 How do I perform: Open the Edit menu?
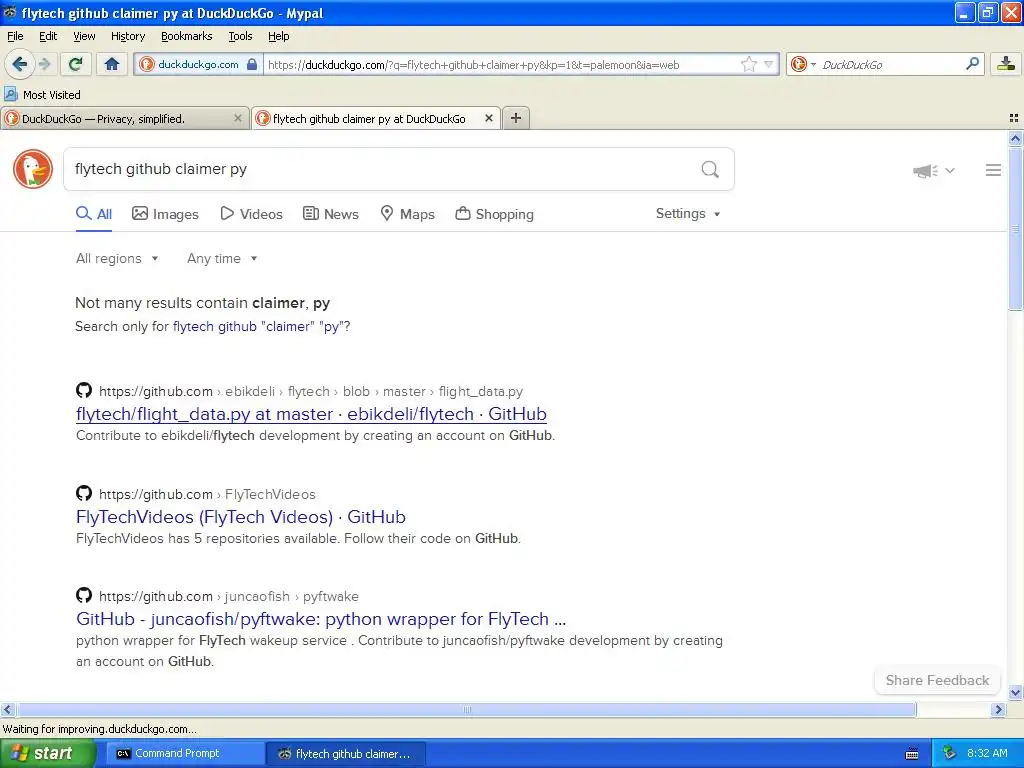[x=48, y=36]
